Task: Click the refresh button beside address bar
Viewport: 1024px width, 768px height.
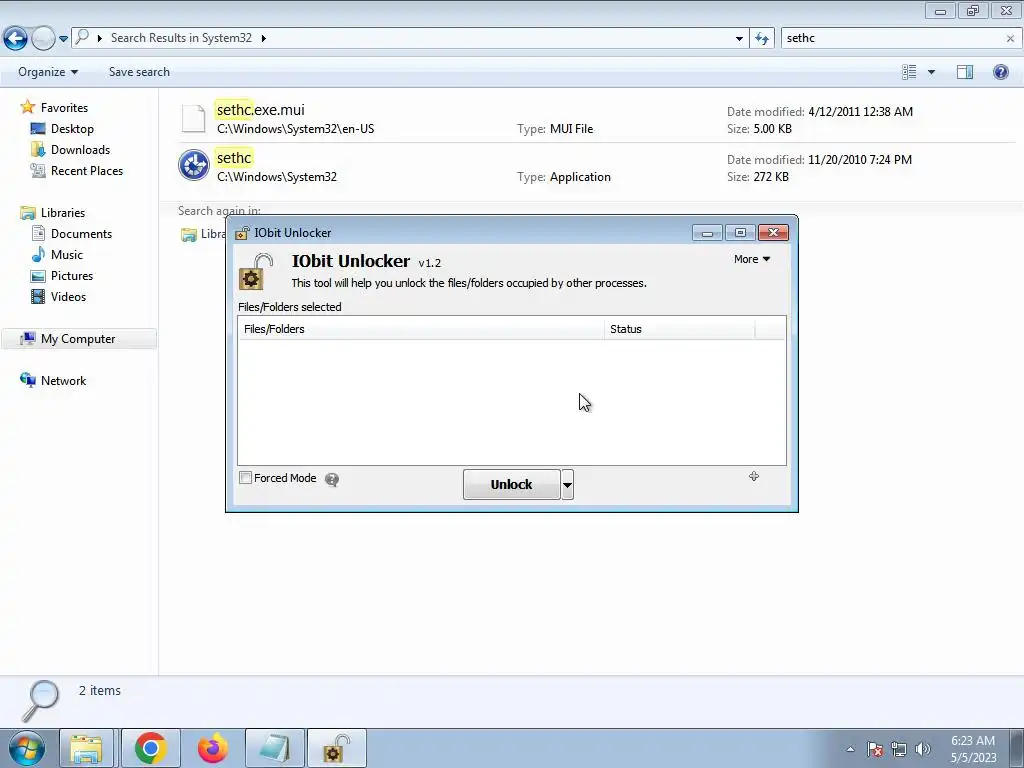Action: 762,39
